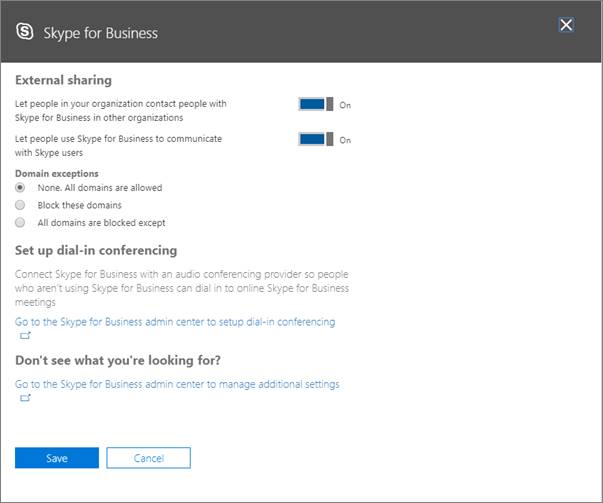Click the 'External sharing' heading

[63, 80]
